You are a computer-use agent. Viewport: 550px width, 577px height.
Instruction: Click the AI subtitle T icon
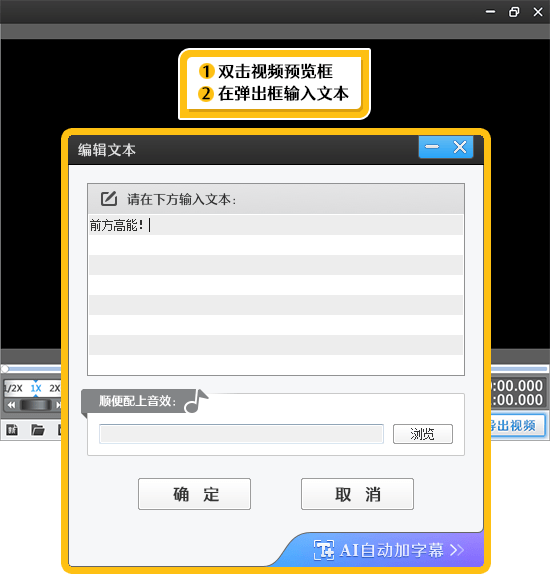(324, 550)
